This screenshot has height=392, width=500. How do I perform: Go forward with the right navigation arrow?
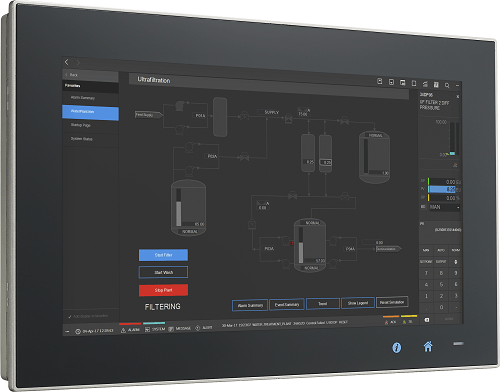78,62
